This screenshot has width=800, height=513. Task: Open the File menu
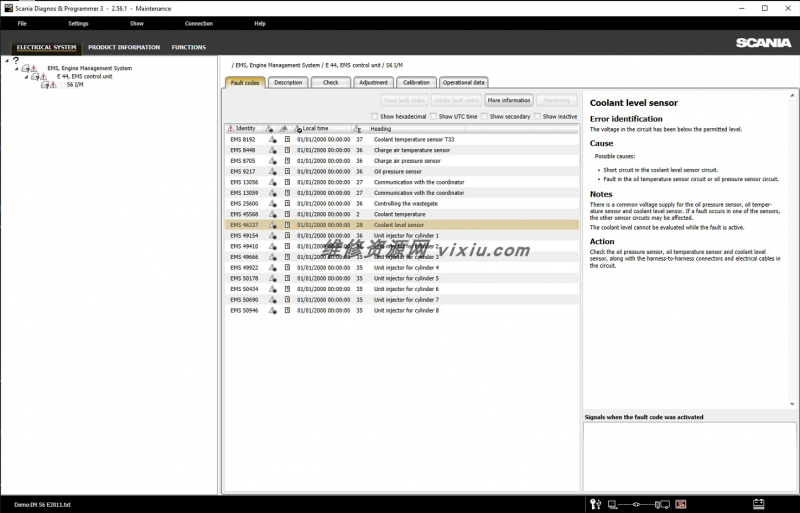22,23
